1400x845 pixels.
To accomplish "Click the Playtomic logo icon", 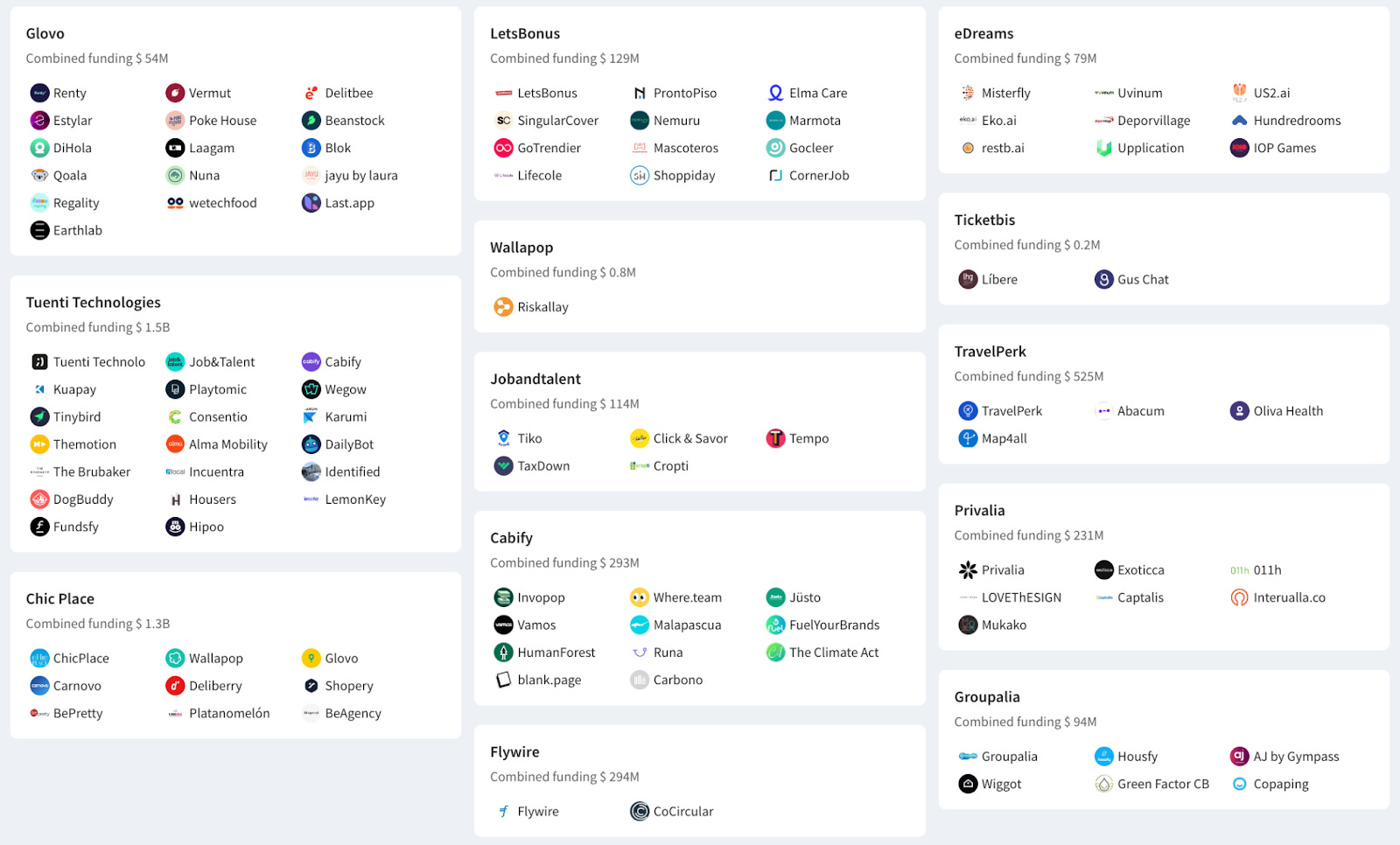I will 175,390.
